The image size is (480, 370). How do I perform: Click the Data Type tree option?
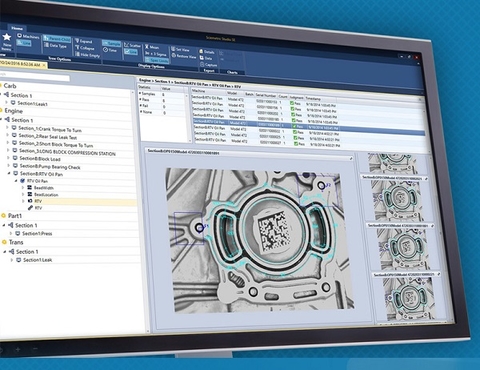(x=55, y=46)
